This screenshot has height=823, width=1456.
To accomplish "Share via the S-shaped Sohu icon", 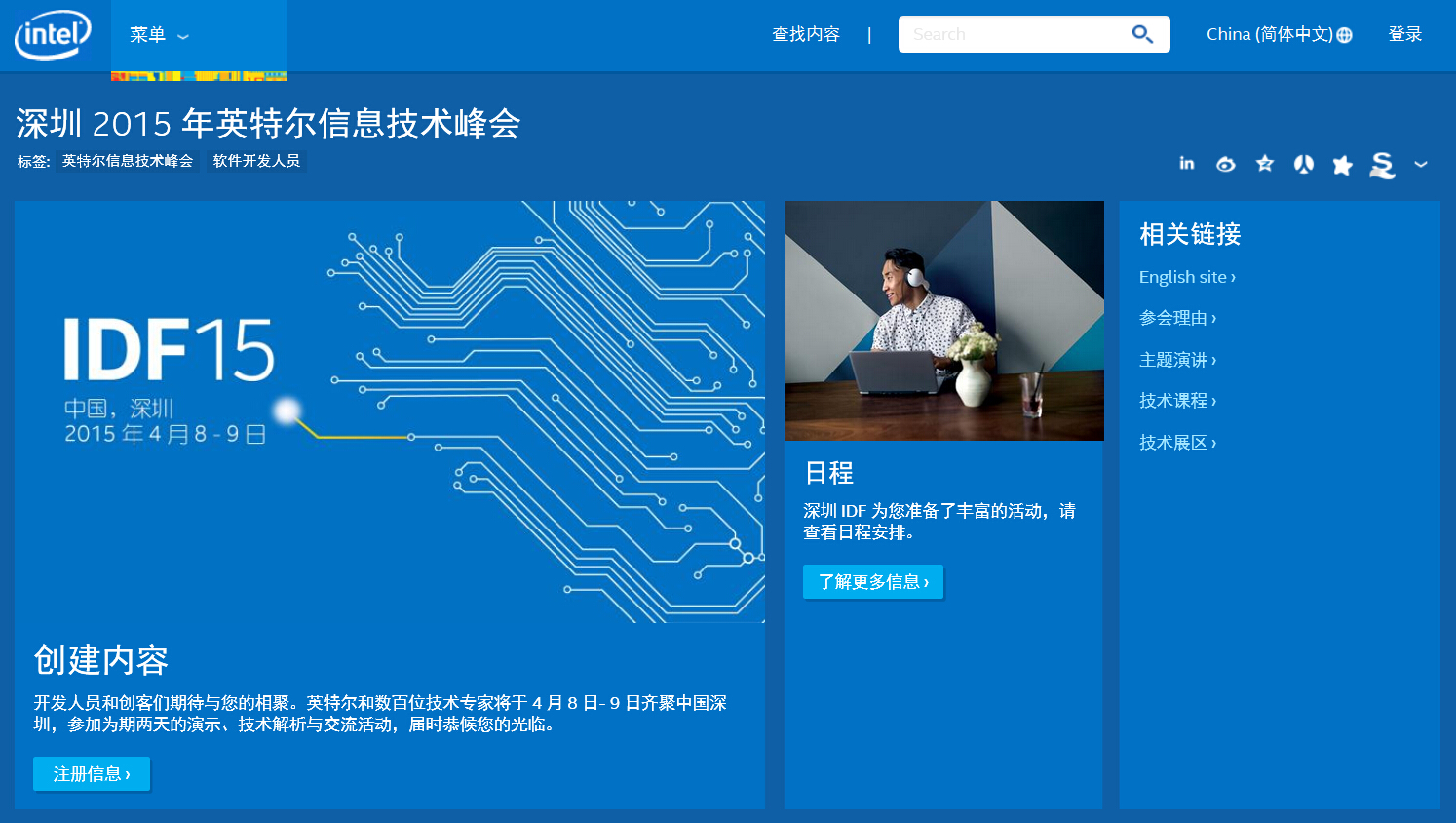I will pyautogui.click(x=1382, y=166).
